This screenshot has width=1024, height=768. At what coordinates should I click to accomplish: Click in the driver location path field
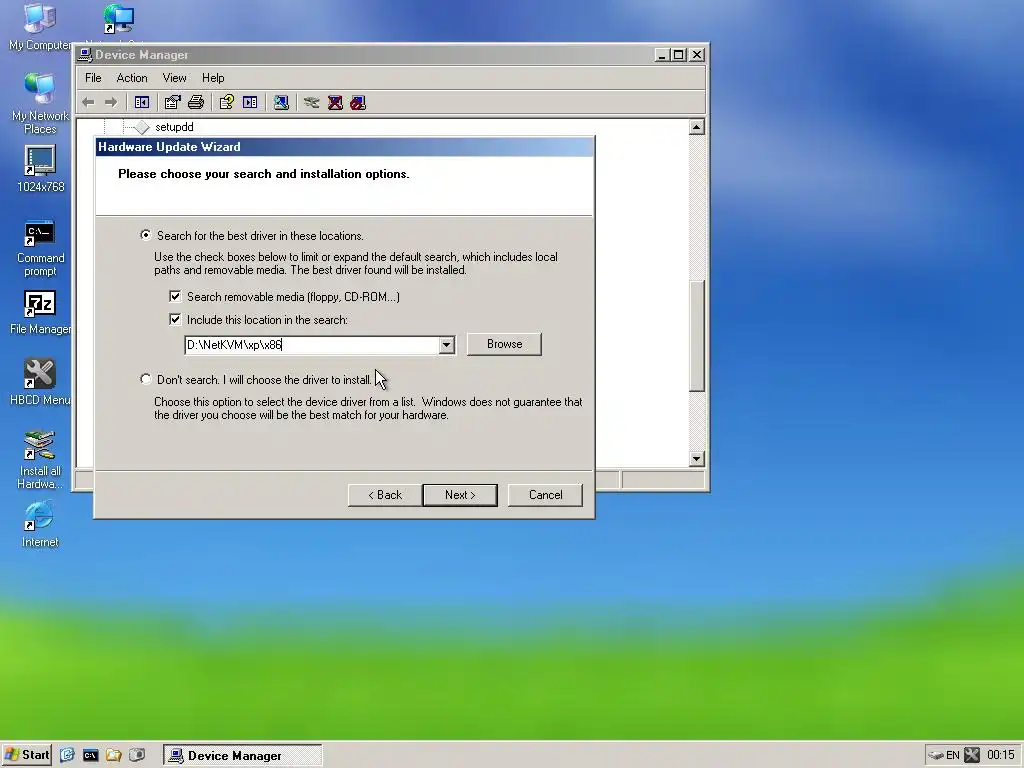312,345
